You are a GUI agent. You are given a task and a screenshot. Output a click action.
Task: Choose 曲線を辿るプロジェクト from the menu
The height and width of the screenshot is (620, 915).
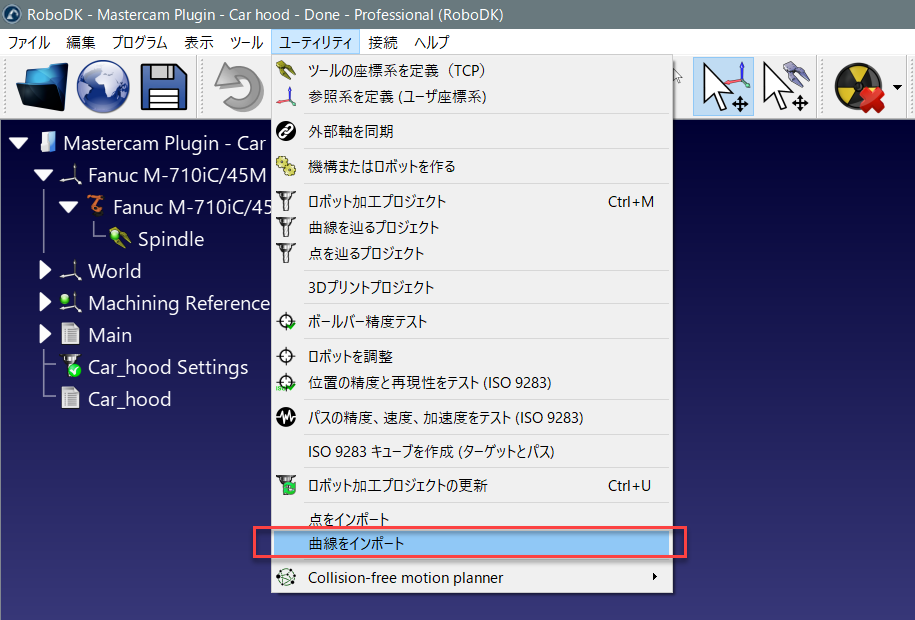pyautogui.click(x=472, y=227)
